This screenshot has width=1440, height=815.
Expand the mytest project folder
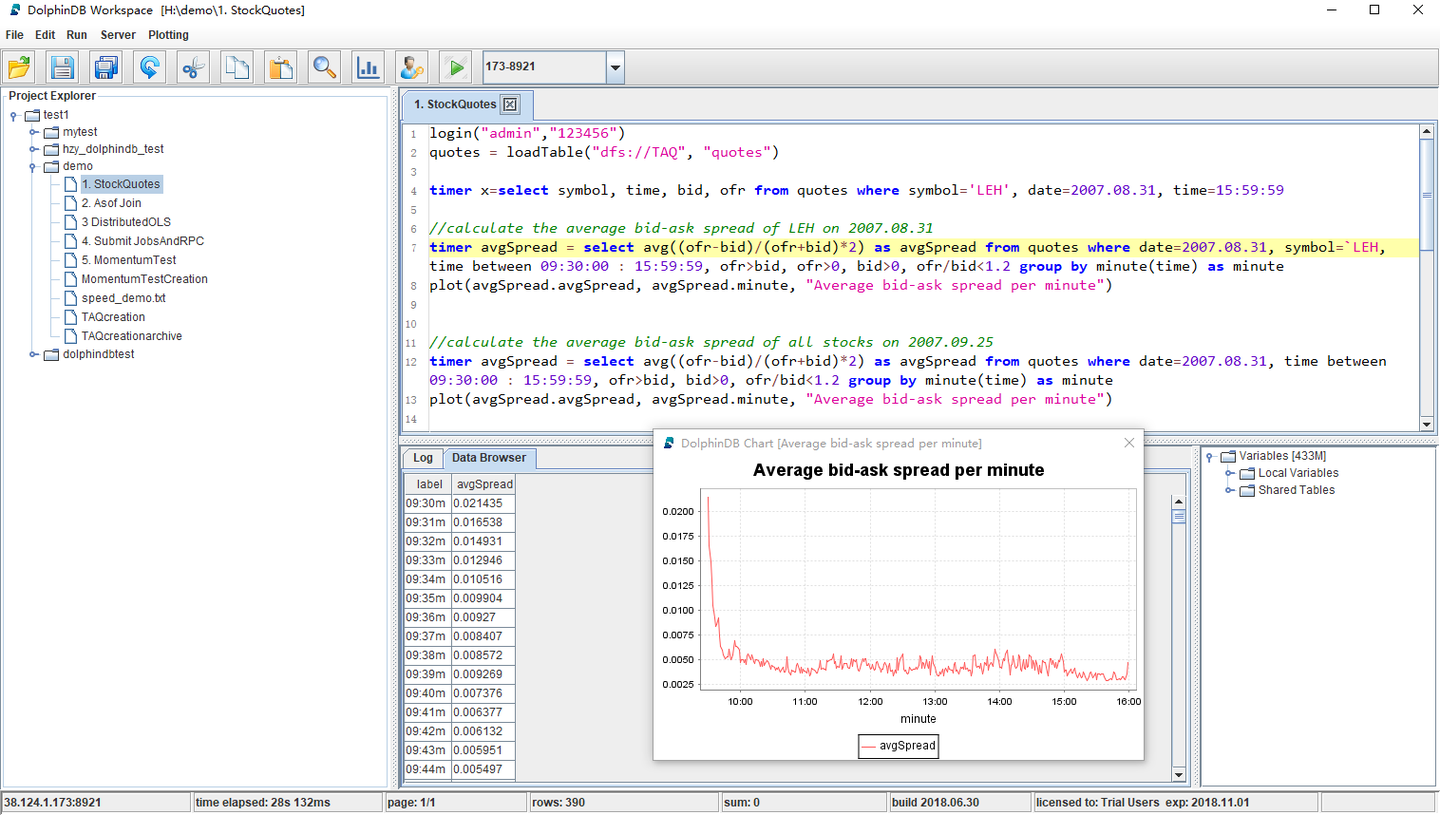tap(33, 132)
